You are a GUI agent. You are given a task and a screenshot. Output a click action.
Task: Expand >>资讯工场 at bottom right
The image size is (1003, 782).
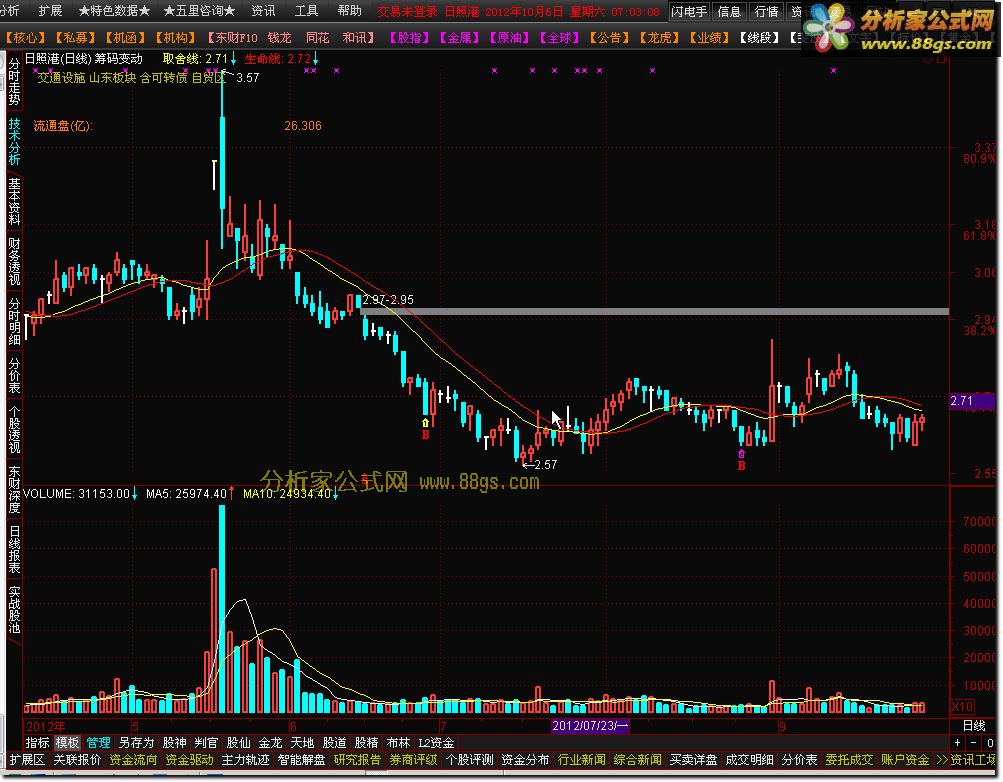(x=966, y=760)
